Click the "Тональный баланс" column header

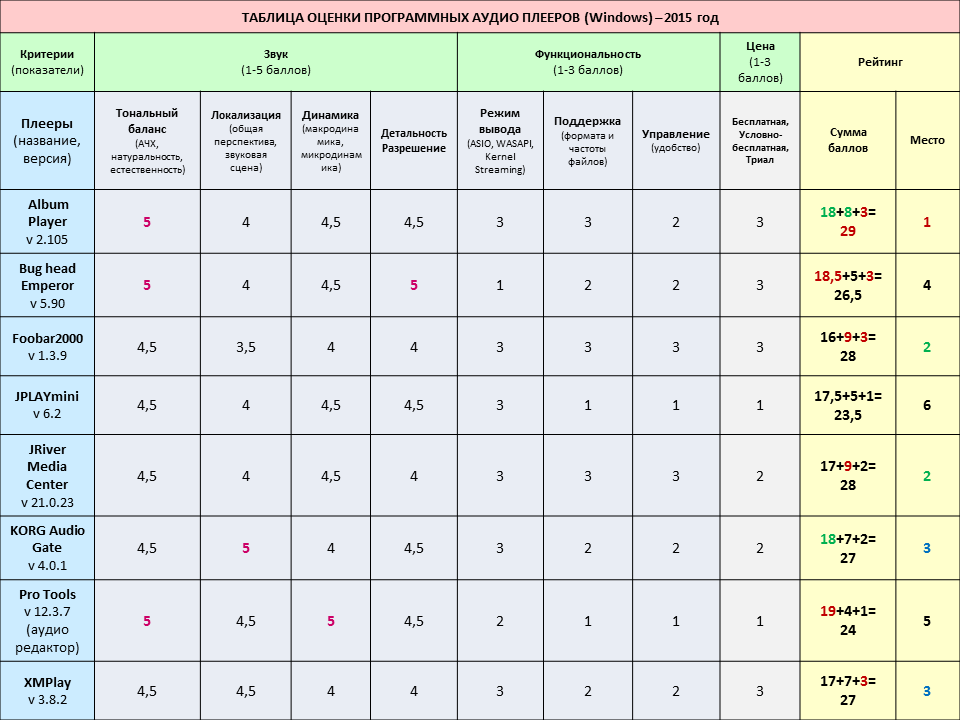147,140
